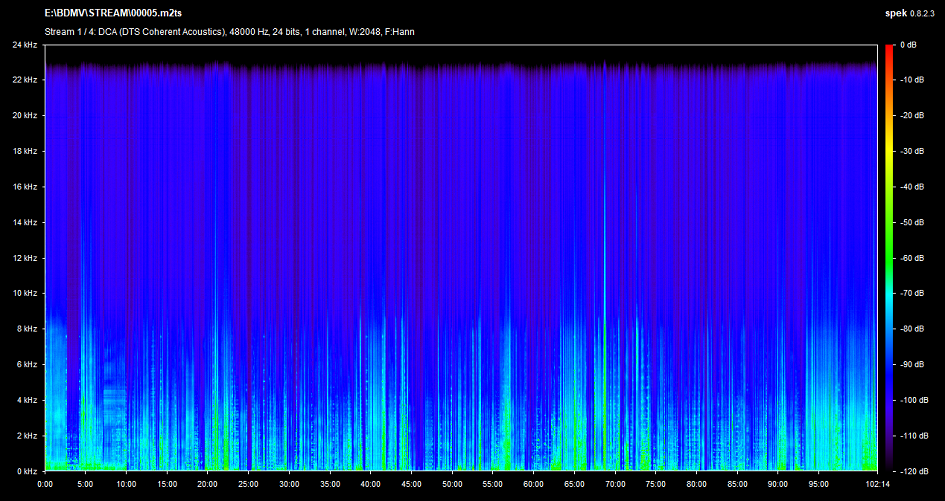The image size is (945, 501).
Task: Click the -90 dB scale label
Action: click(909, 364)
